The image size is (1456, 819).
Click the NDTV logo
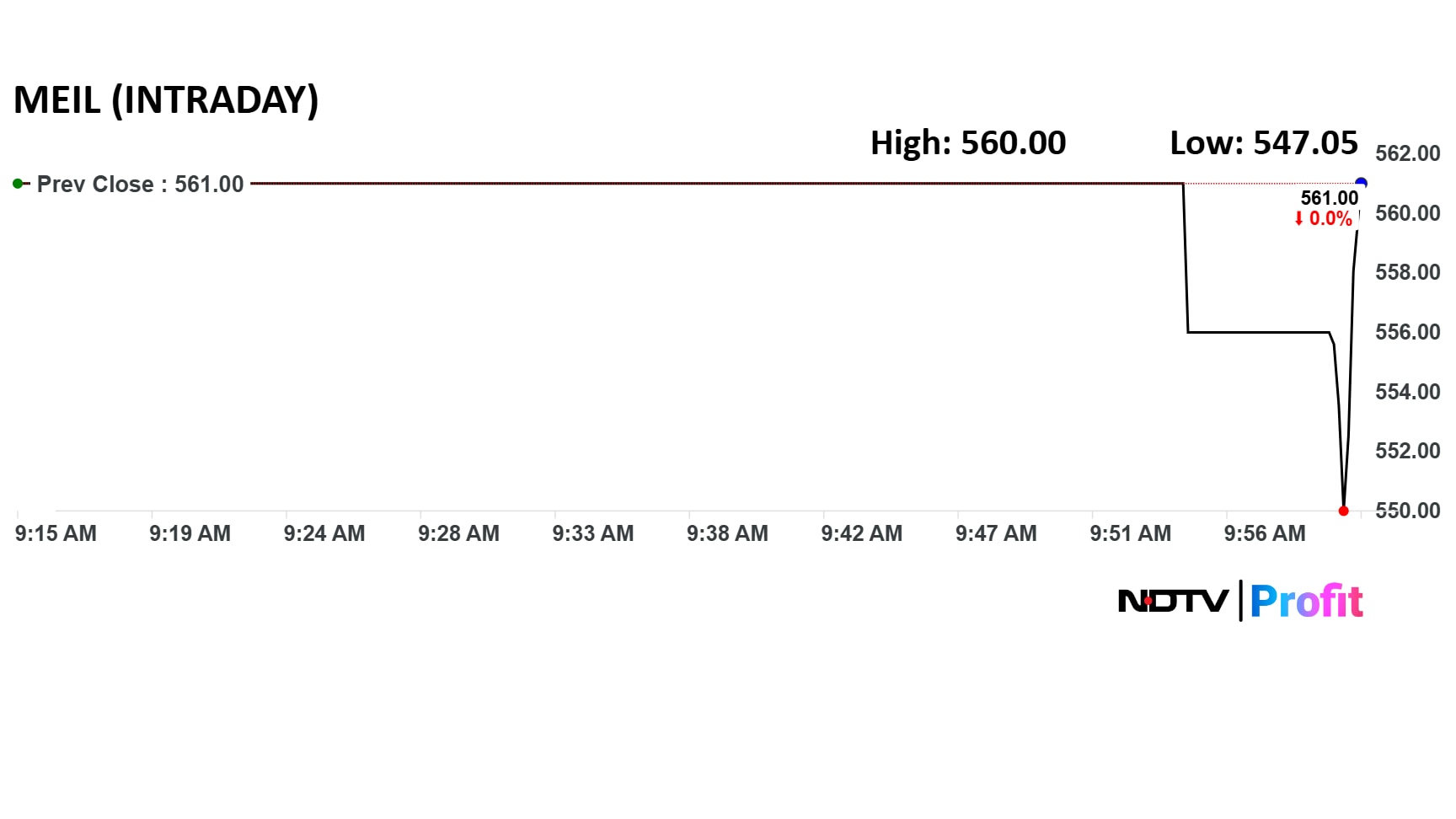(x=1173, y=601)
